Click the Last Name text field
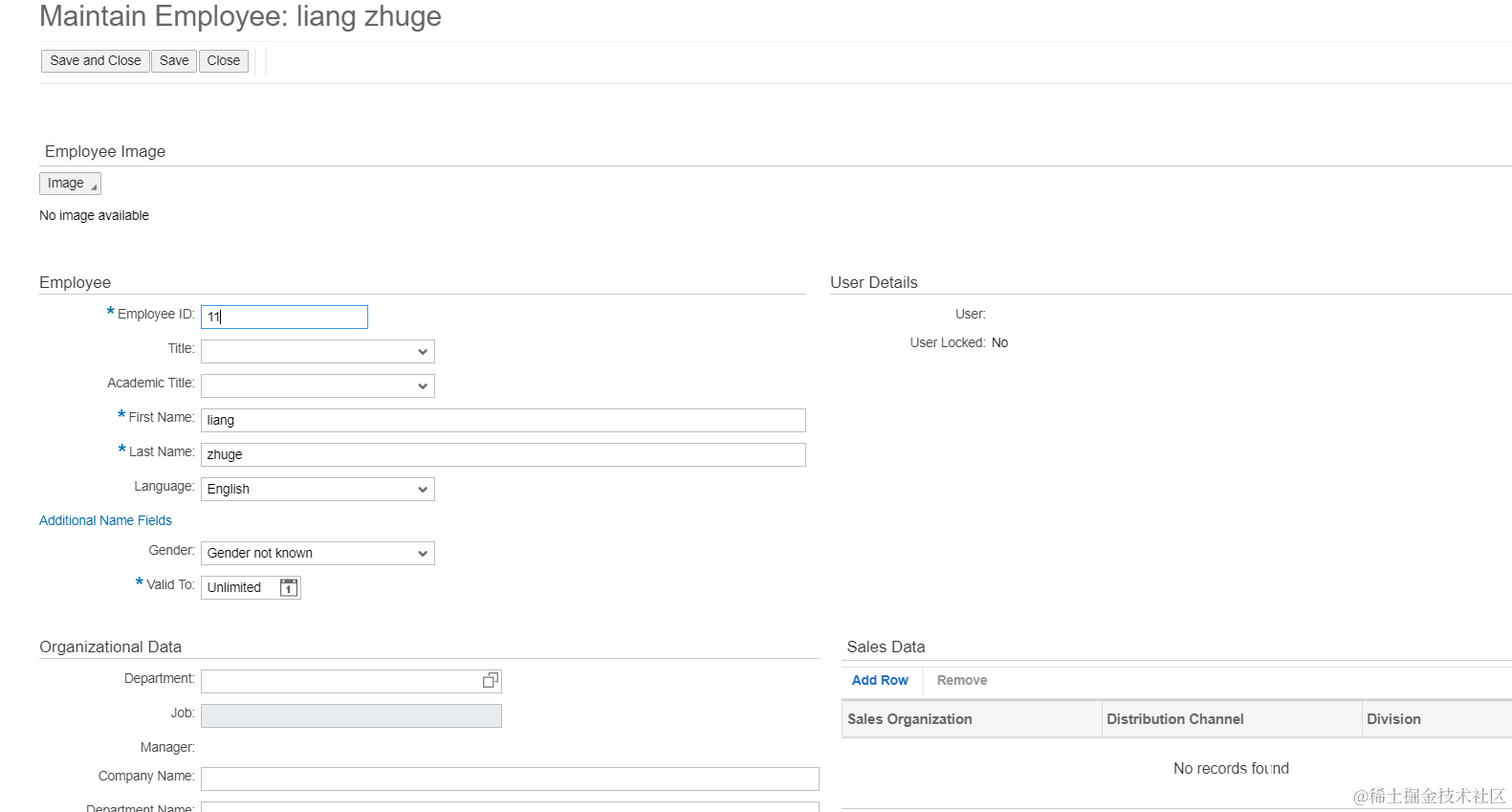Image resolution: width=1512 pixels, height=812 pixels. click(x=503, y=455)
